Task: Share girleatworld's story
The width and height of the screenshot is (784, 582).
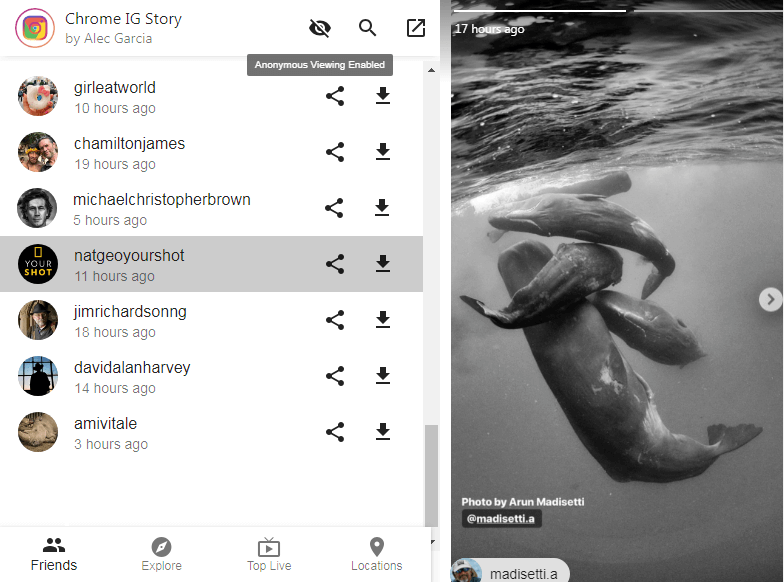Action: tap(335, 96)
